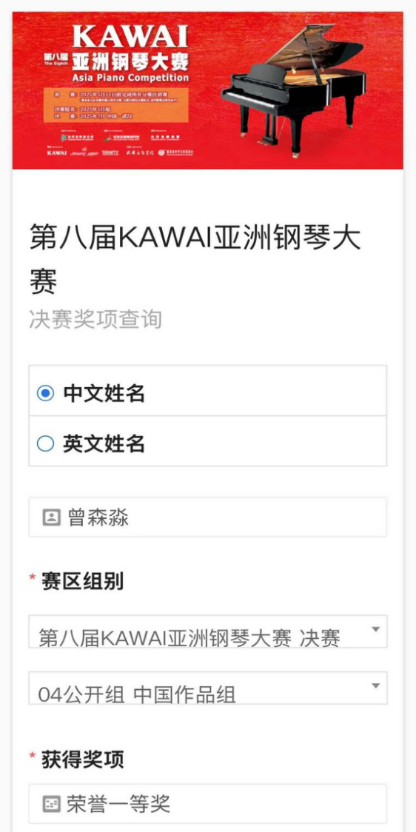Click the 决赛奖项查询 subtitle text
This screenshot has height=832, width=416.
pyautogui.click(x=96, y=320)
